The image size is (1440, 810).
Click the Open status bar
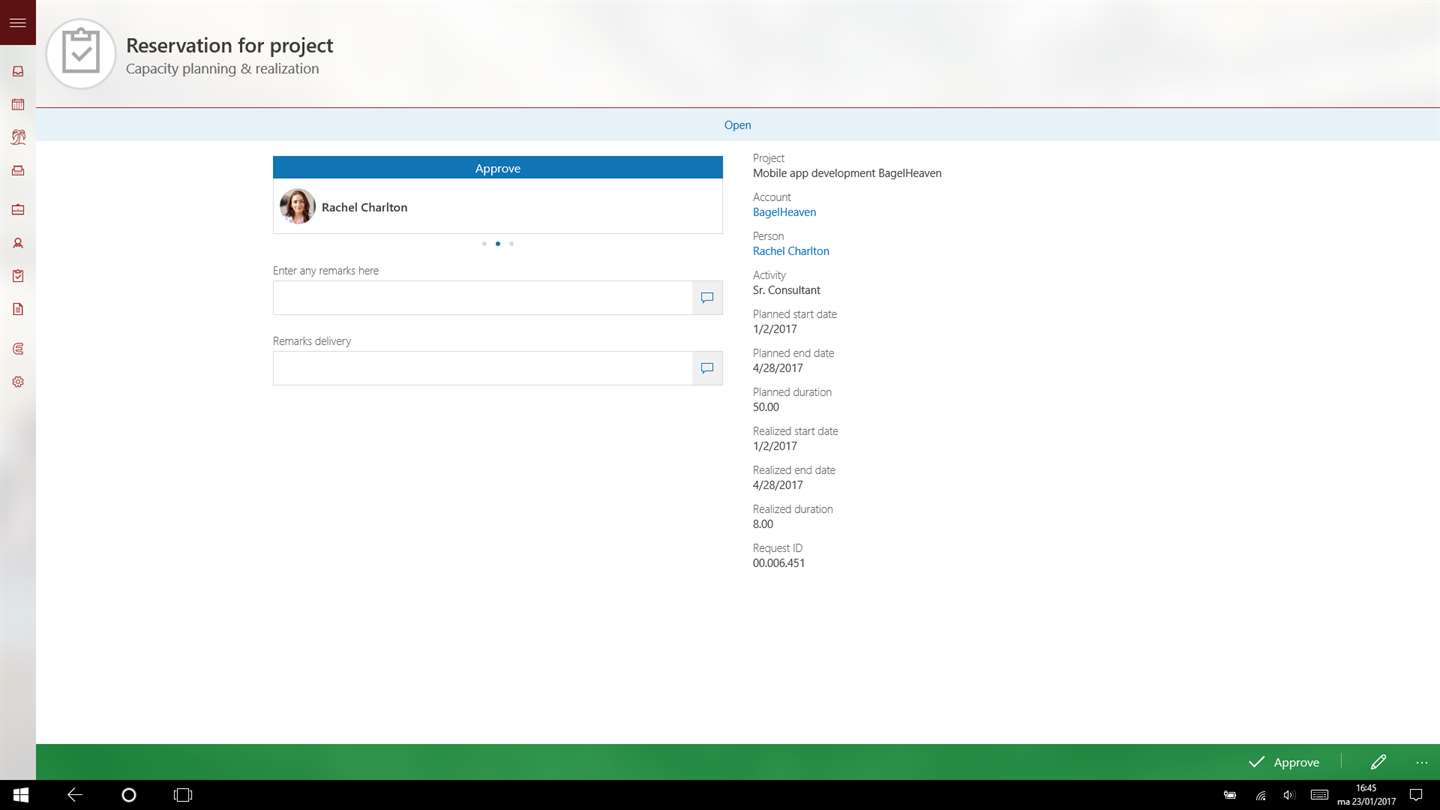(738, 125)
